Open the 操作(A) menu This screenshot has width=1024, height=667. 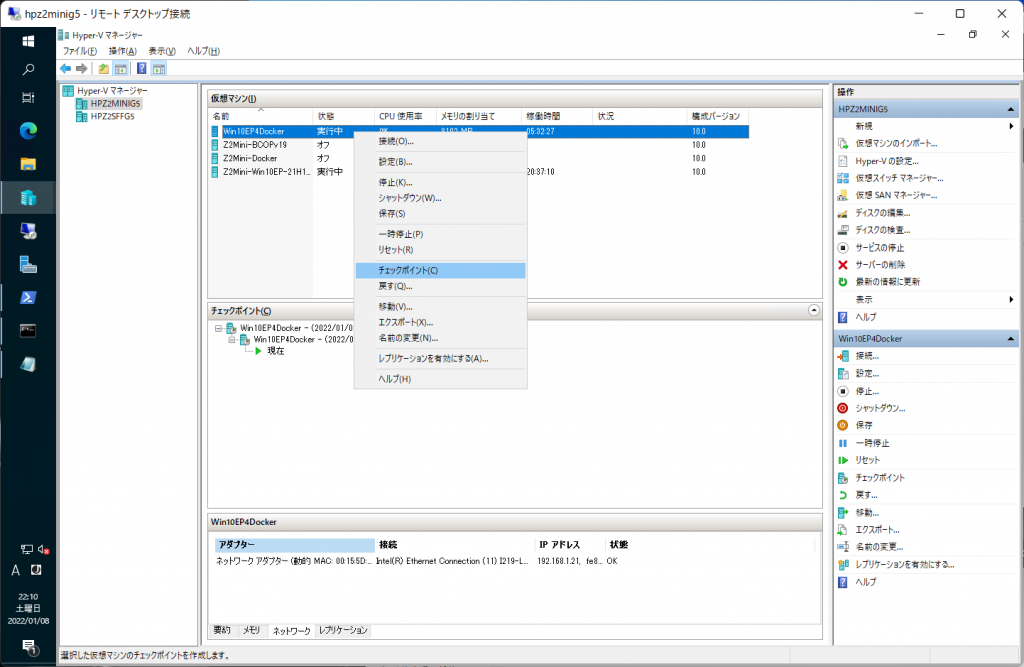[x=123, y=51]
